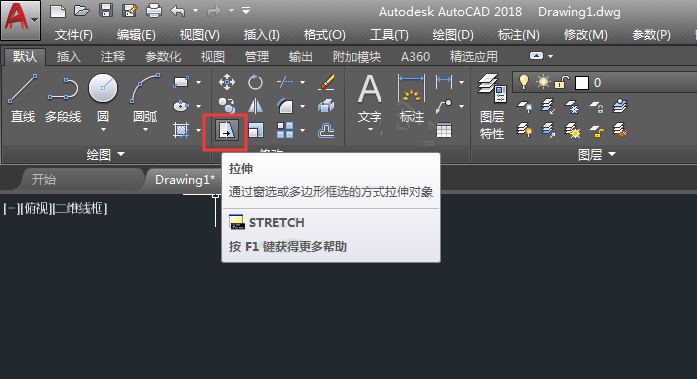Save the drawing with the floppy icon

pos(106,11)
